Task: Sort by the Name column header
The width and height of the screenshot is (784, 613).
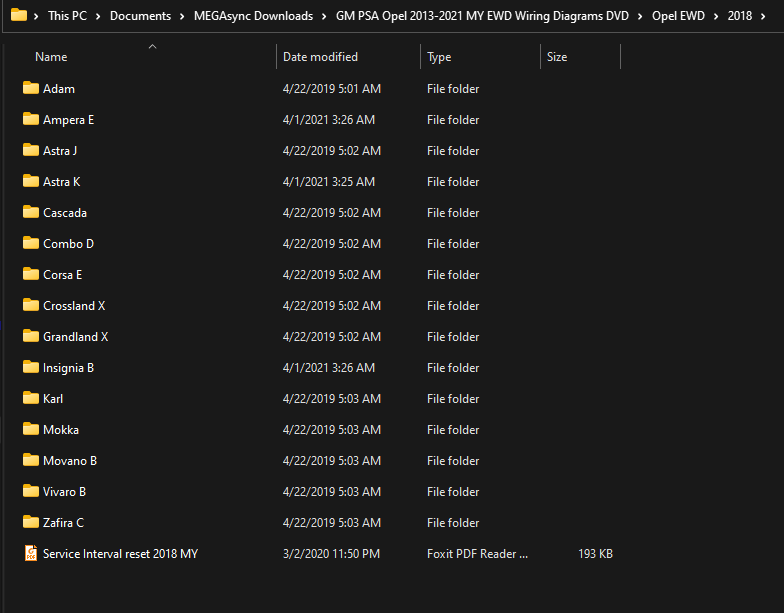Action: click(51, 57)
